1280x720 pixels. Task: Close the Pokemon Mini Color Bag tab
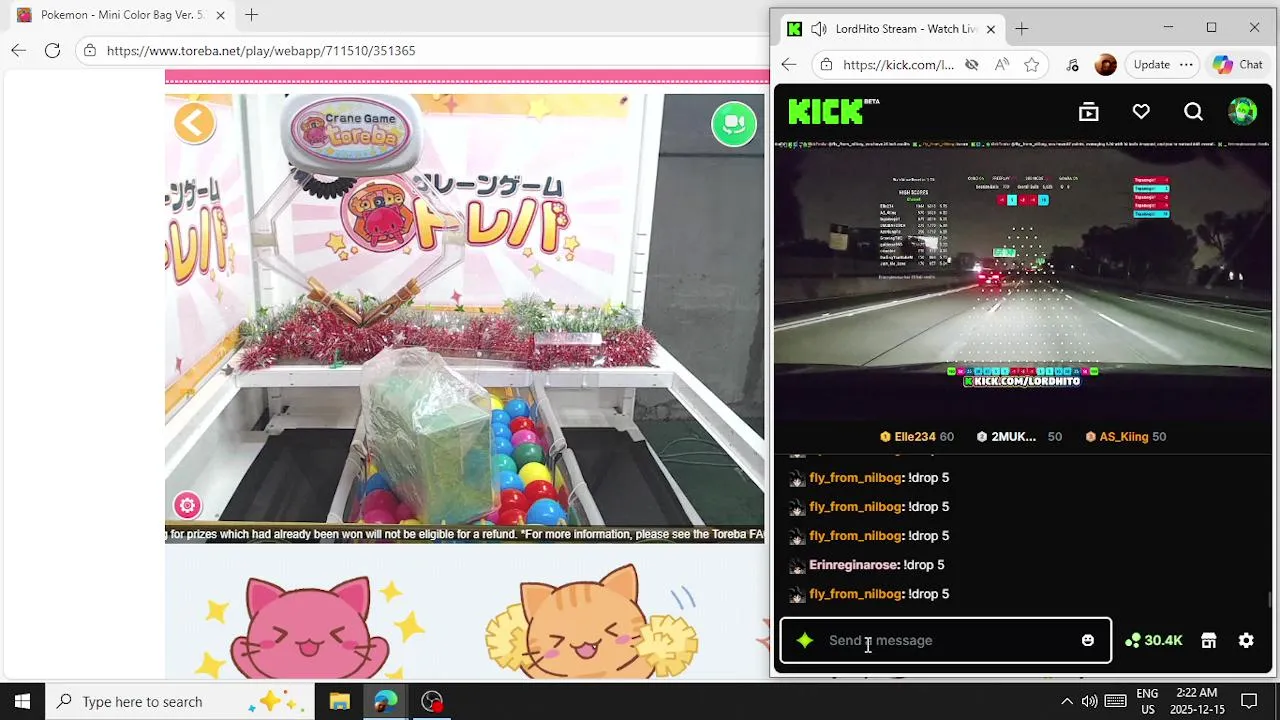(x=221, y=15)
